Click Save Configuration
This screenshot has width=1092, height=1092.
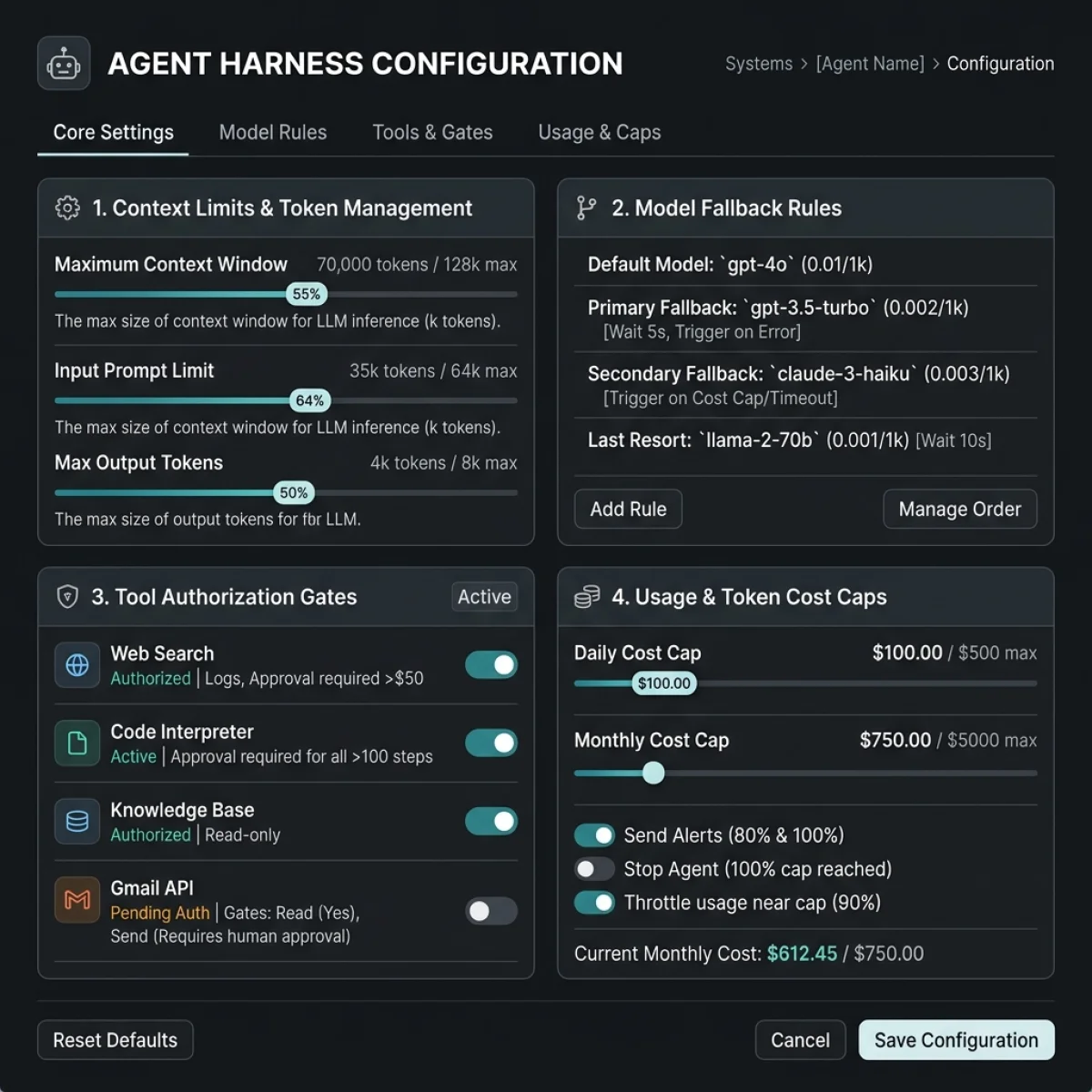956,1040
